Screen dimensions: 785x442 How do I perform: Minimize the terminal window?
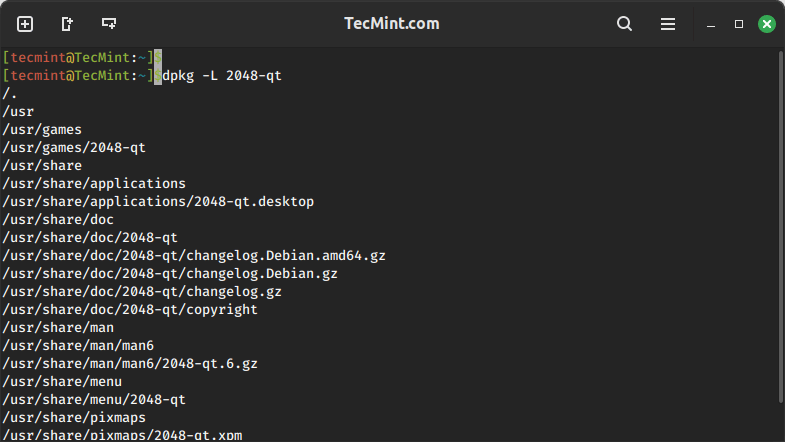(x=711, y=24)
